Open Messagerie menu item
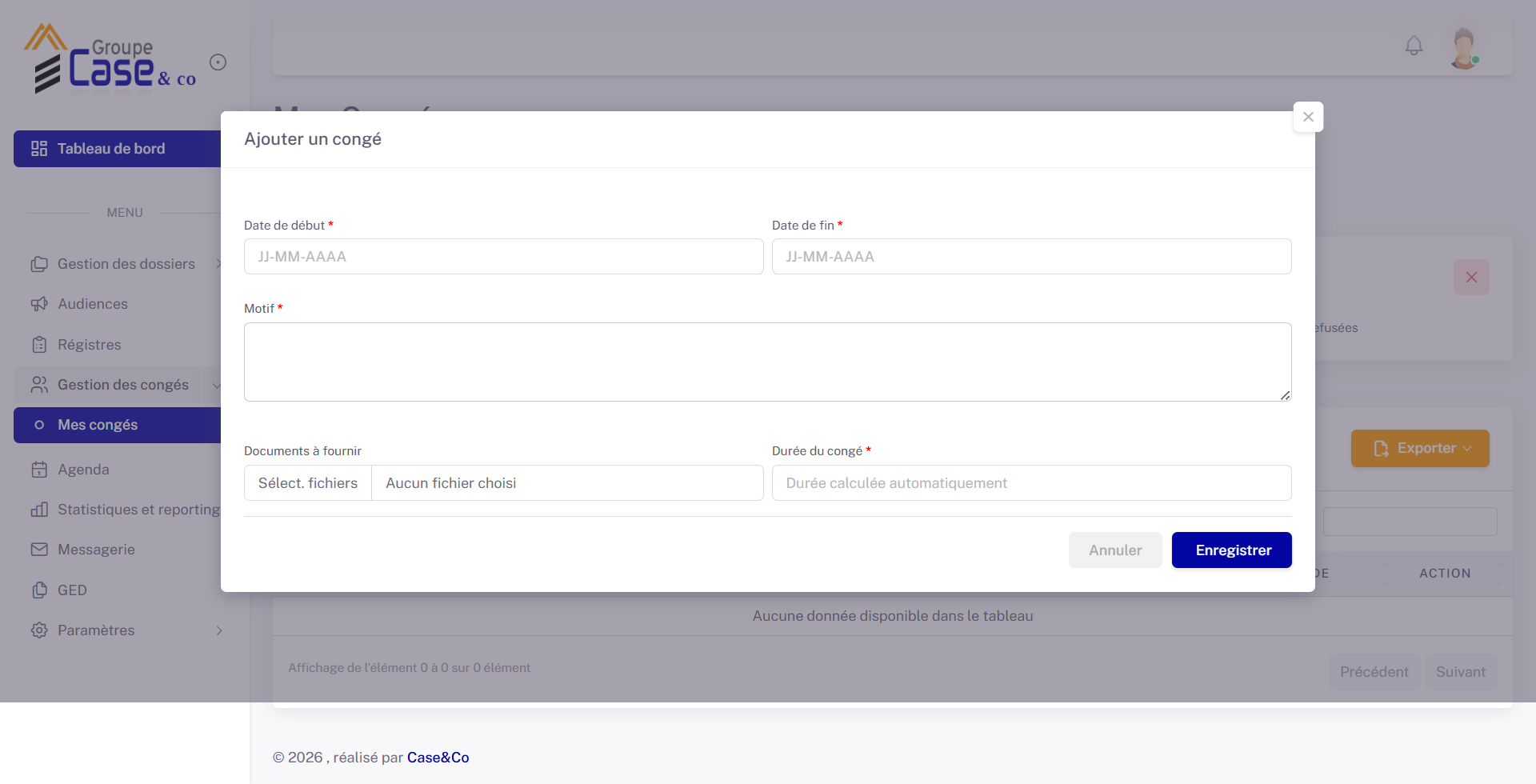 point(118,550)
